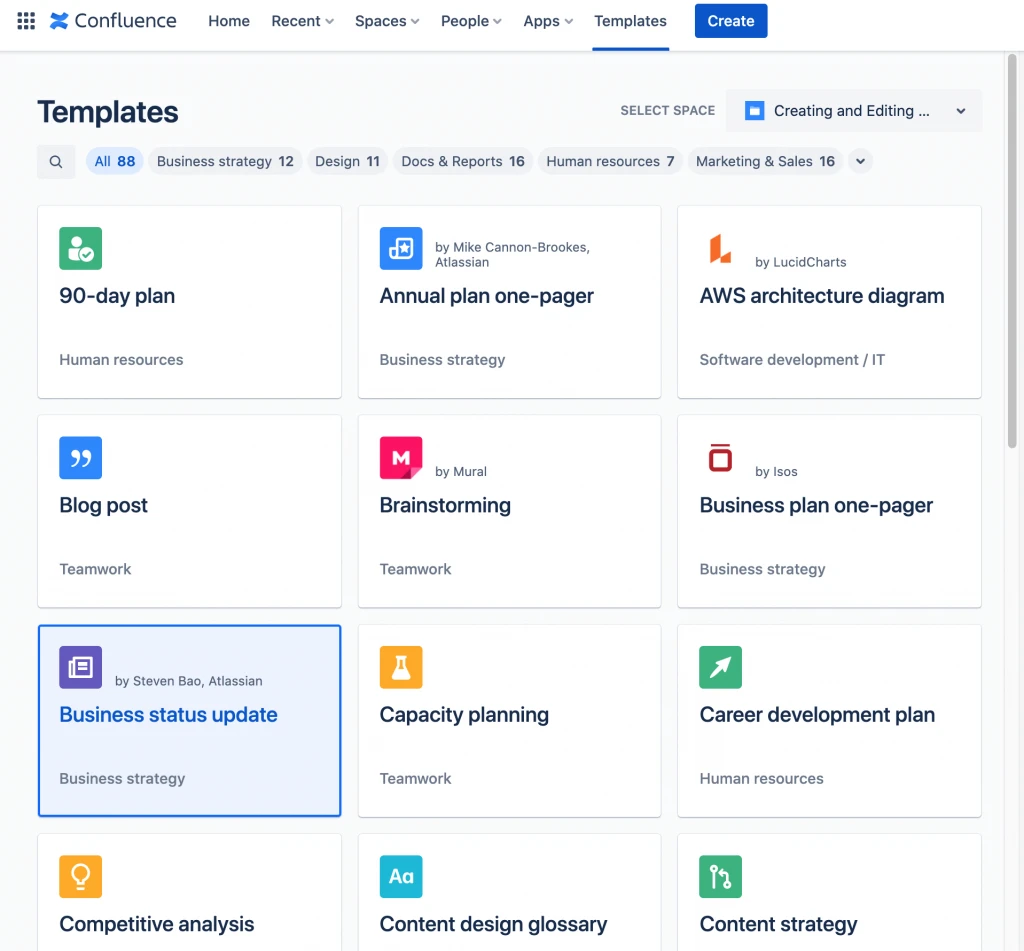Click 'Human resources' label on Career development card
This screenshot has height=951, width=1024.
761,779
